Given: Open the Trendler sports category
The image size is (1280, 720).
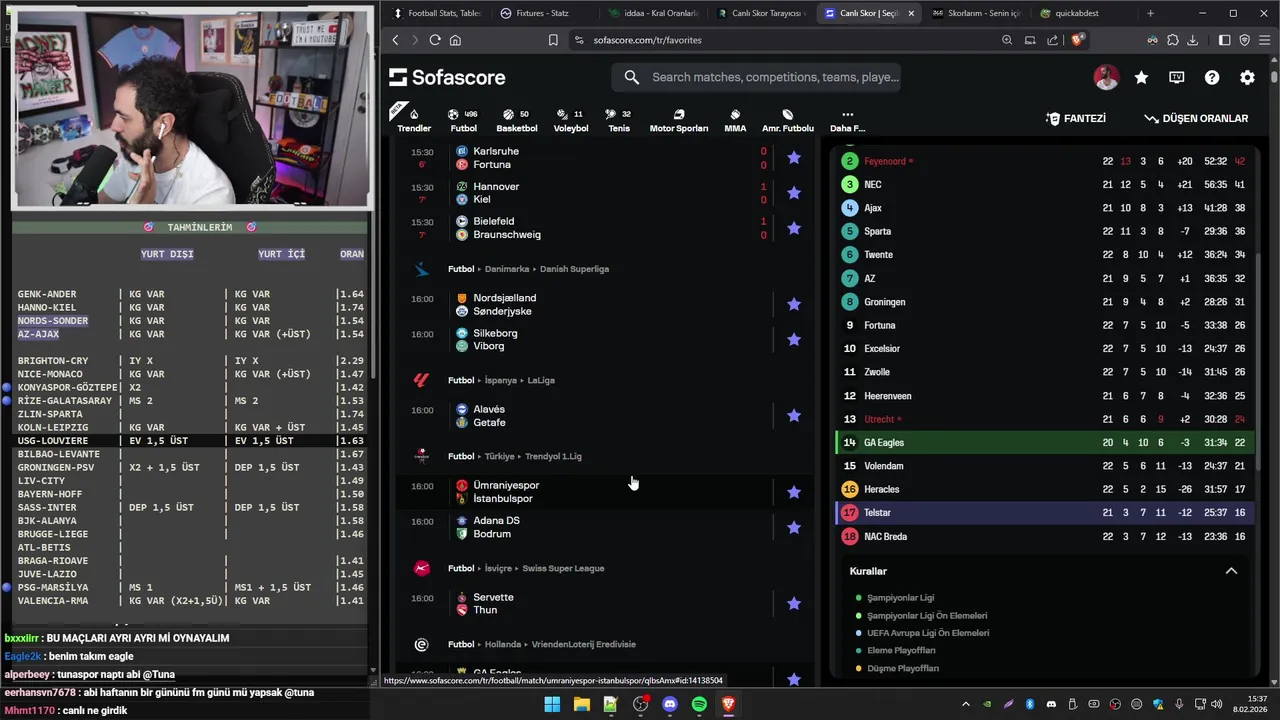Looking at the screenshot, I should (x=414, y=120).
